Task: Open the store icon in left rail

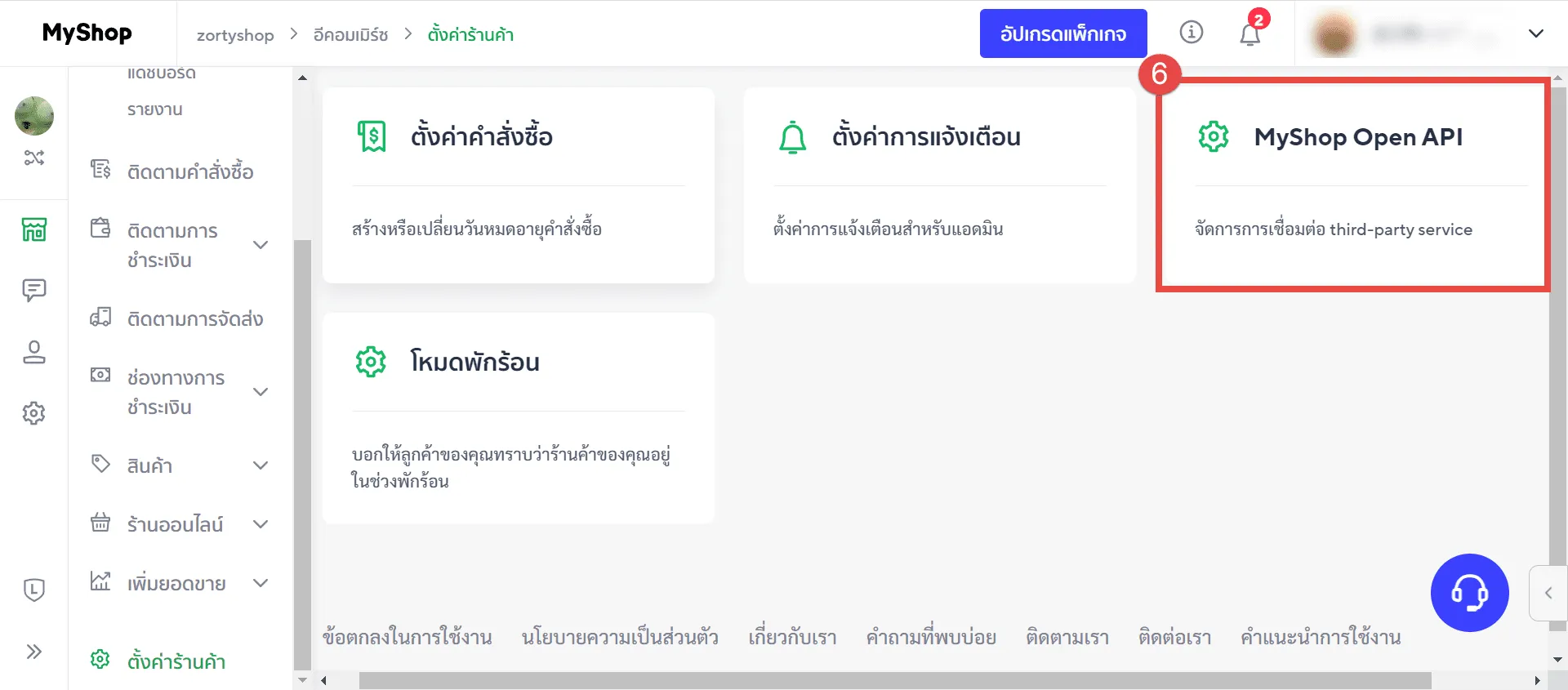Action: 34,229
